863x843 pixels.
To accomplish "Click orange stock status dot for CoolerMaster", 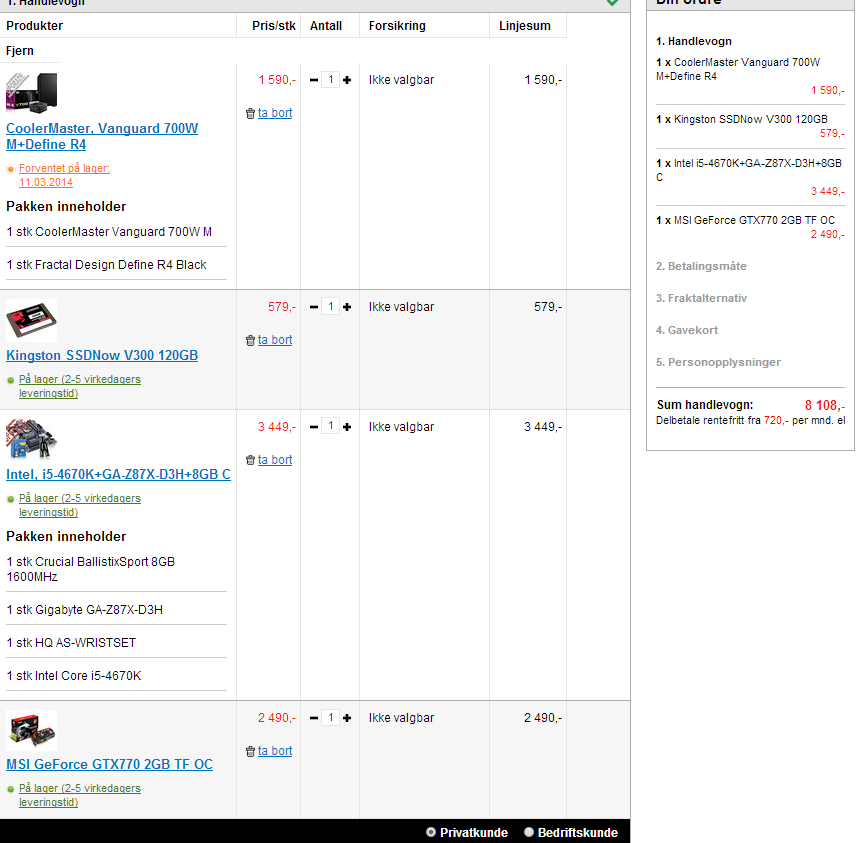I will point(10,169).
